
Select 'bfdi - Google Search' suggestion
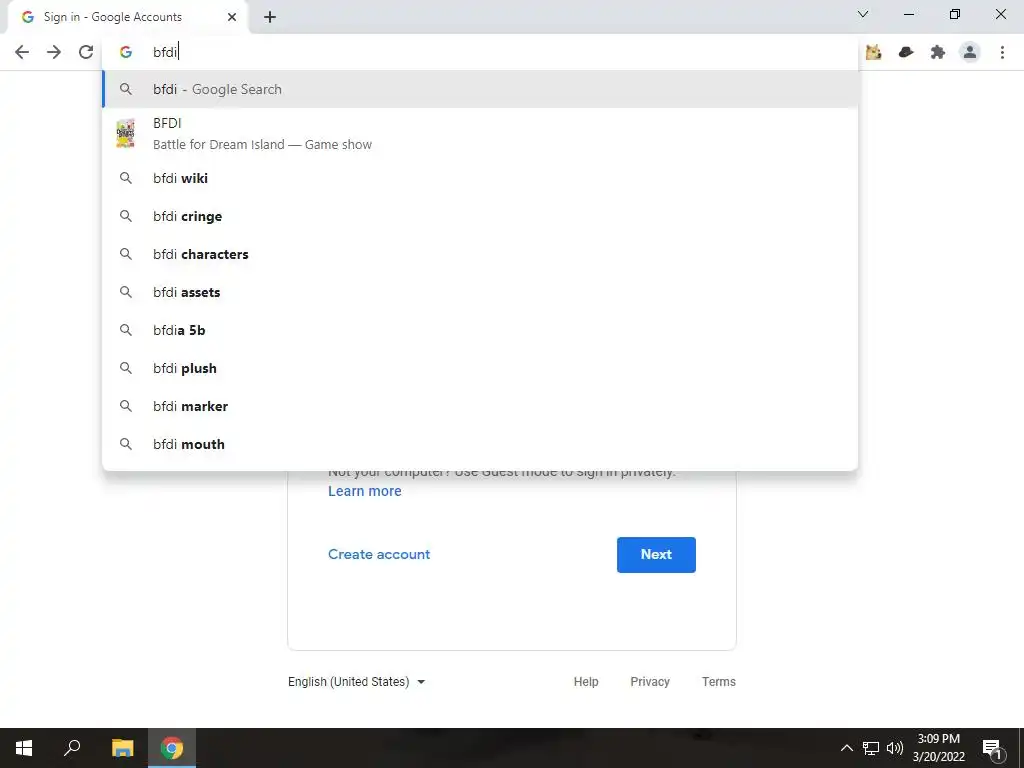coord(480,89)
